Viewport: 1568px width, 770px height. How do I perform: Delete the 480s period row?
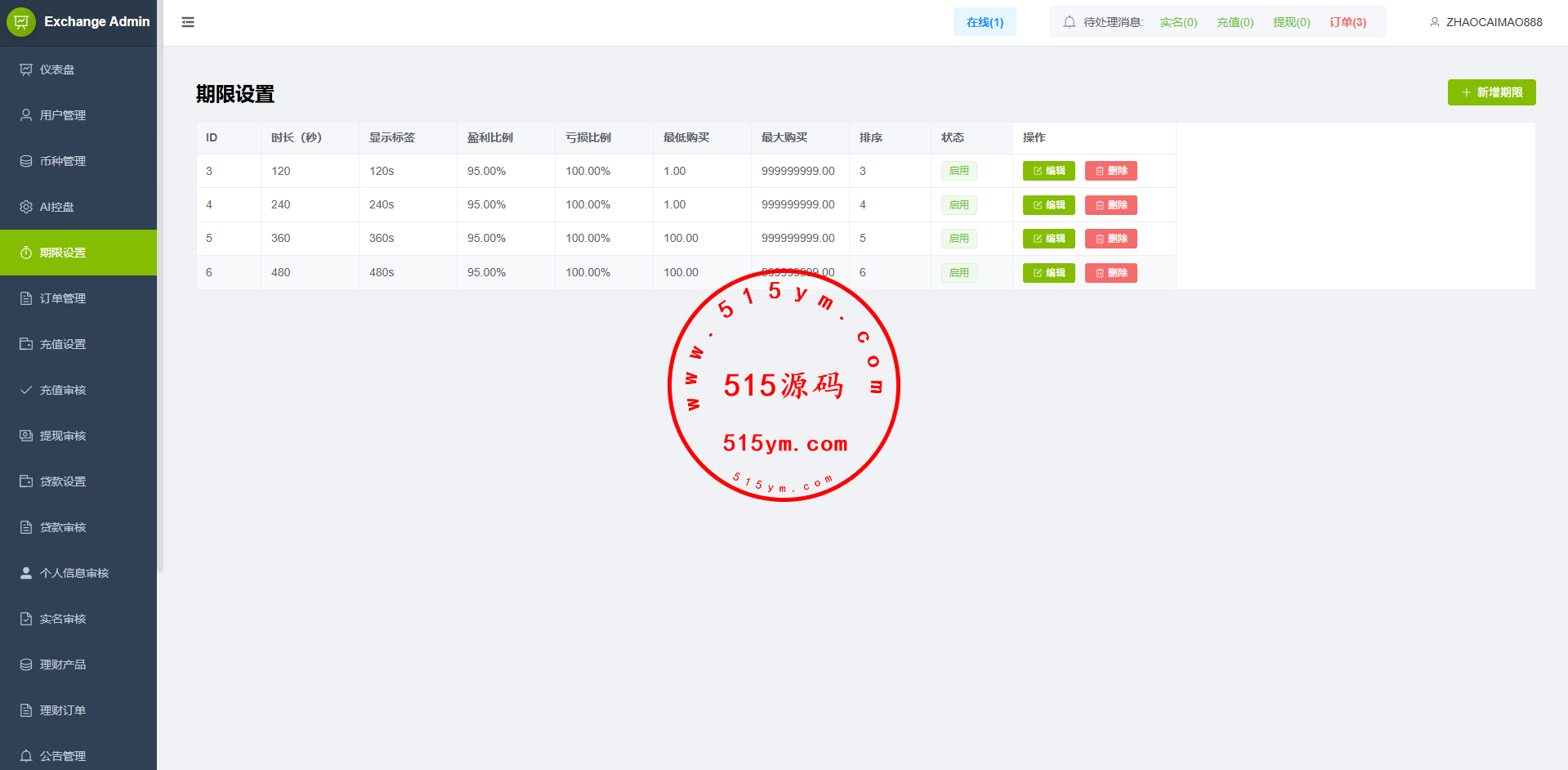[1110, 273]
